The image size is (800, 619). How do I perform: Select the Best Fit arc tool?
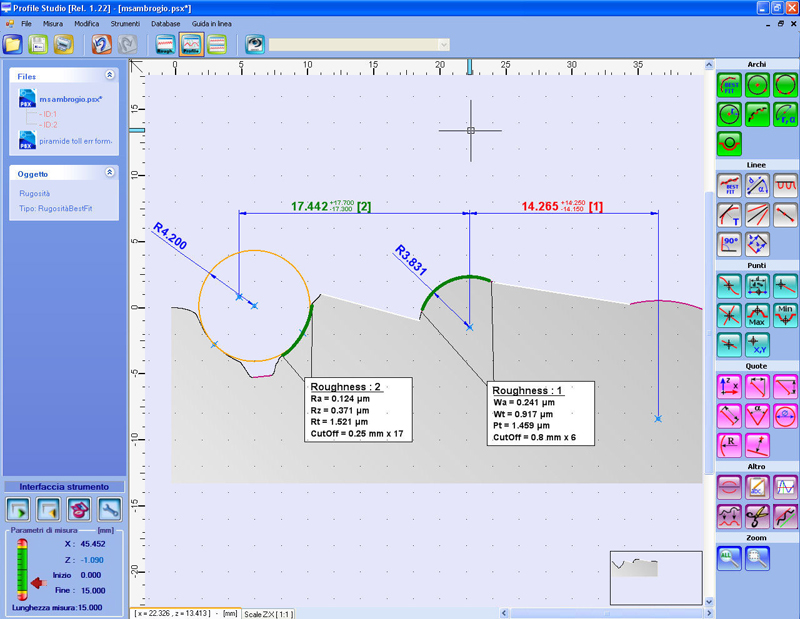(729, 86)
